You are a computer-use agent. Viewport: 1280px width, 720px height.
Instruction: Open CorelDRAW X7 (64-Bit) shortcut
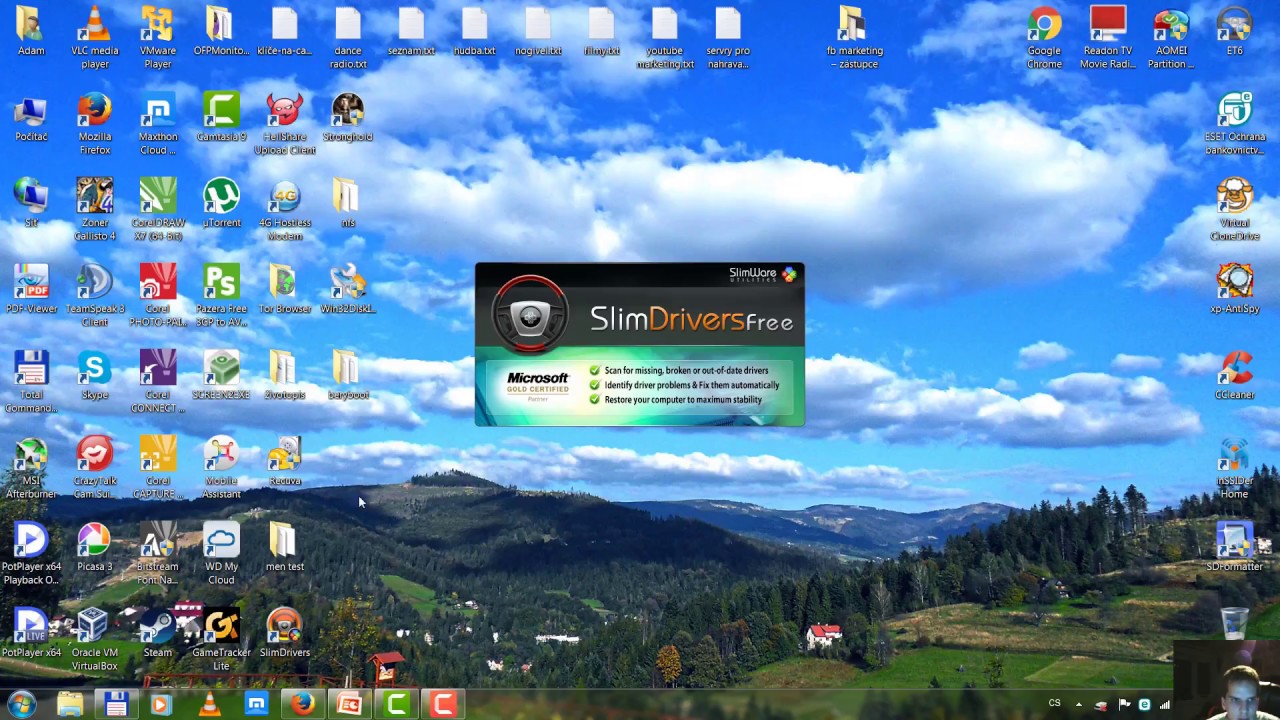pyautogui.click(x=158, y=210)
